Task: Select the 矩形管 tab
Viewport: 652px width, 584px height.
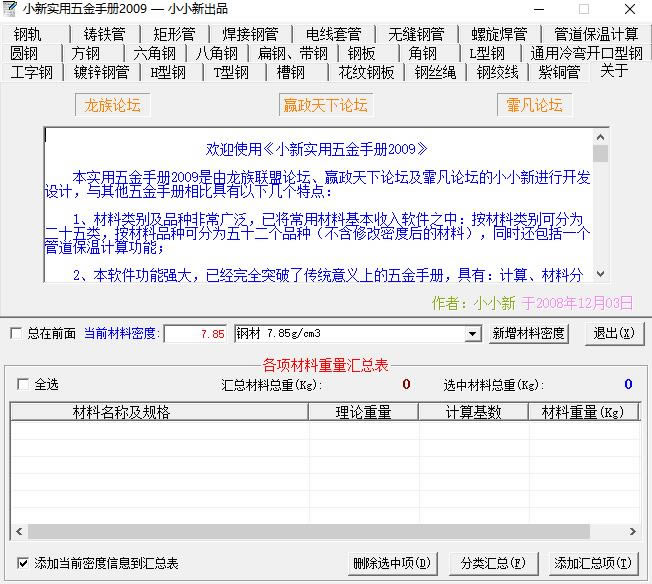Action: [x=174, y=34]
